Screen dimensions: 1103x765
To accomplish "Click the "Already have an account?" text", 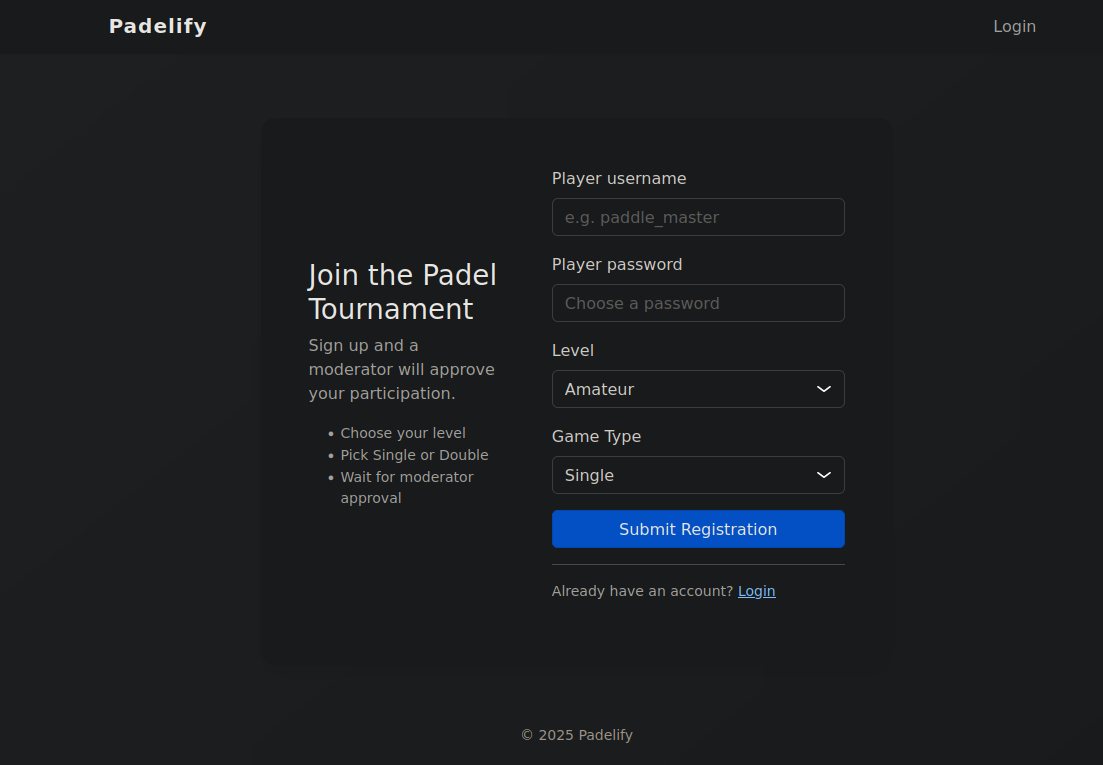I will click(642, 591).
